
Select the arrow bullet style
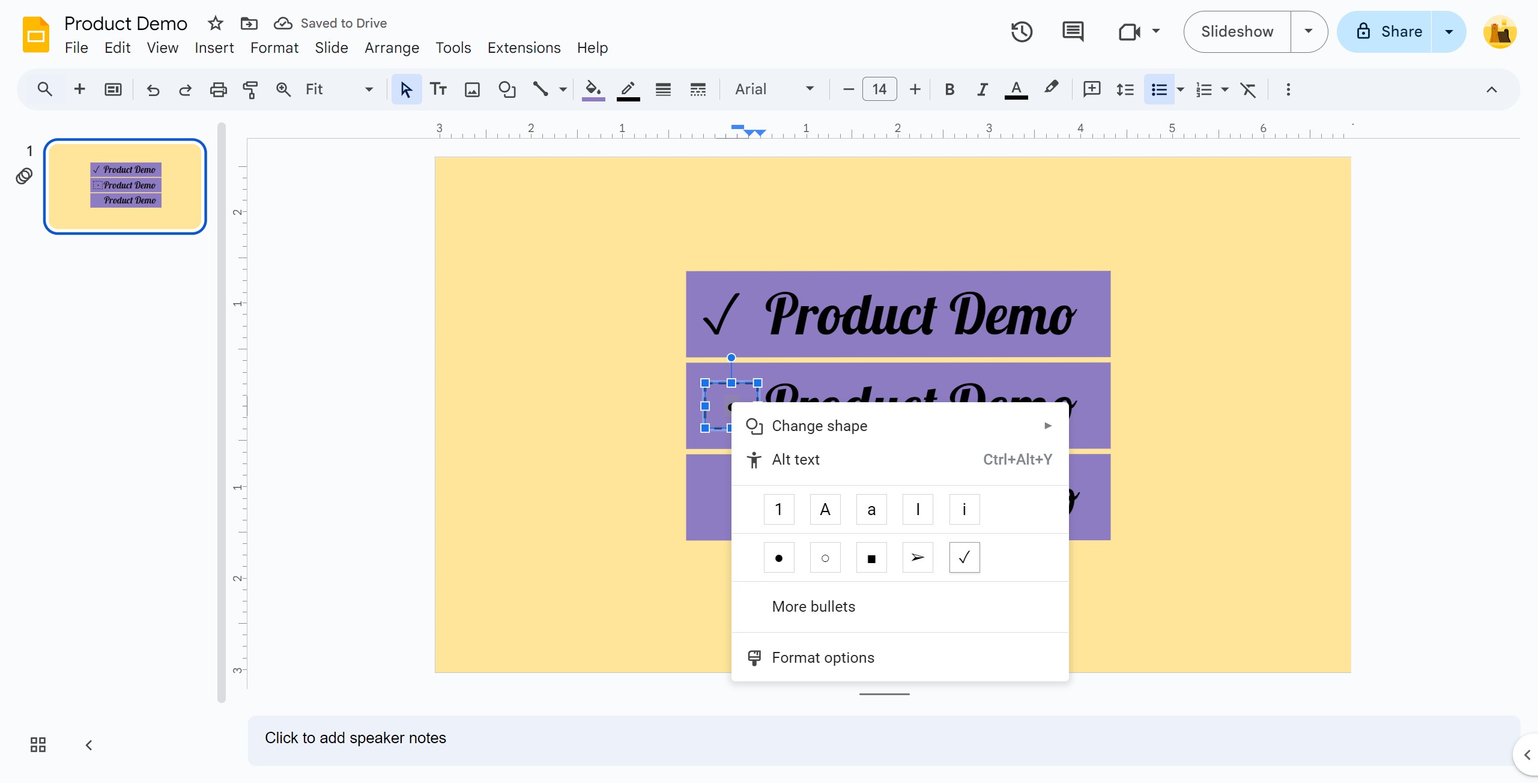click(918, 558)
